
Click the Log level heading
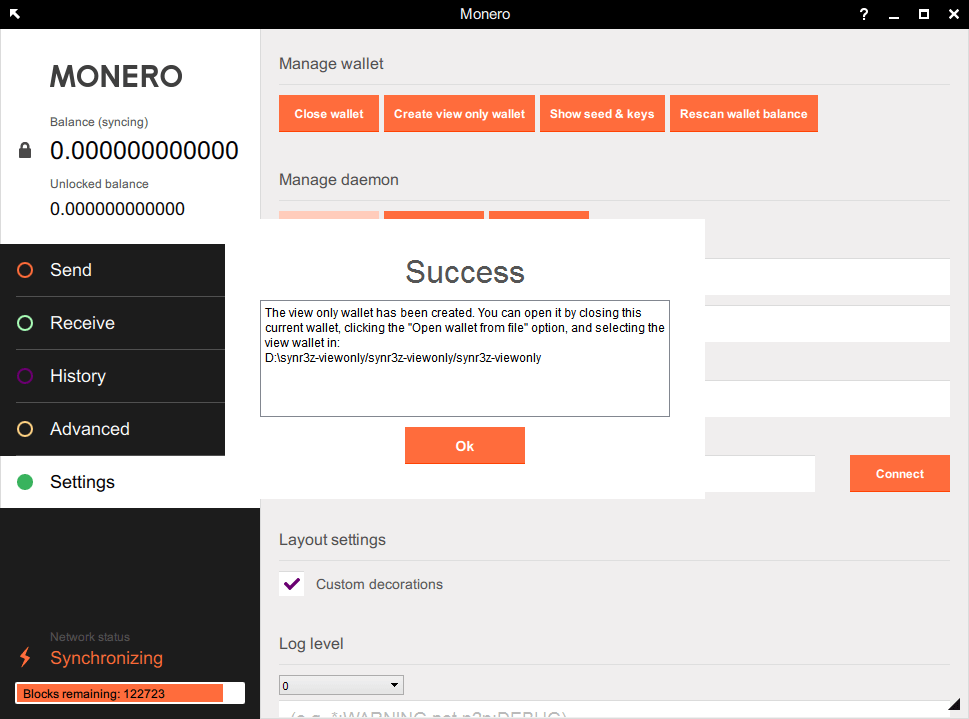[311, 644]
